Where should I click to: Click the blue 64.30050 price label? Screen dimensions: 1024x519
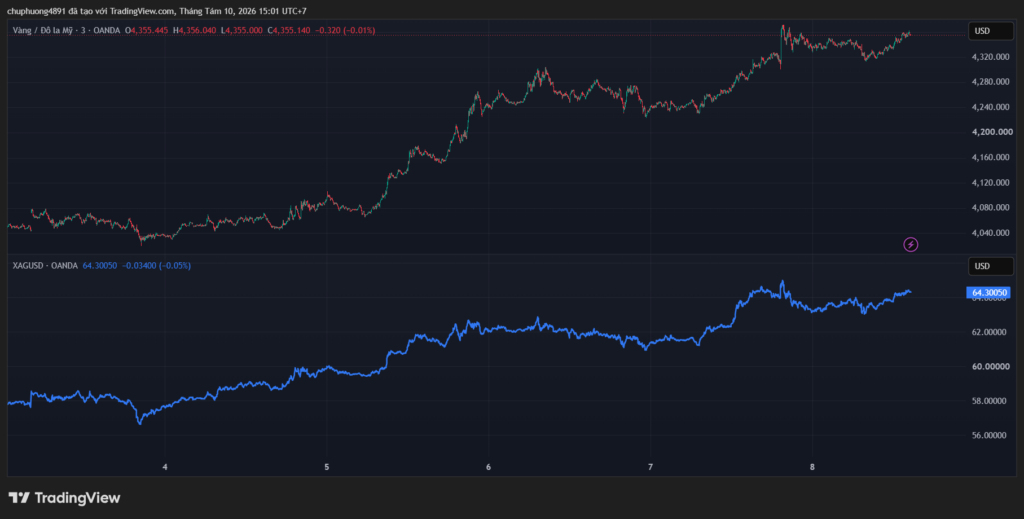click(x=989, y=292)
